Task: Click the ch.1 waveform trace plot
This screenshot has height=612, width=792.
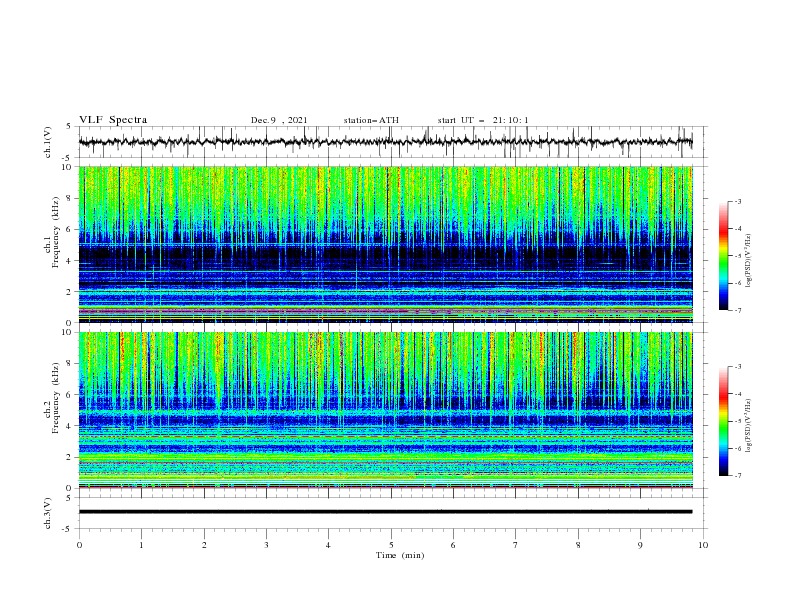Action: [385, 142]
